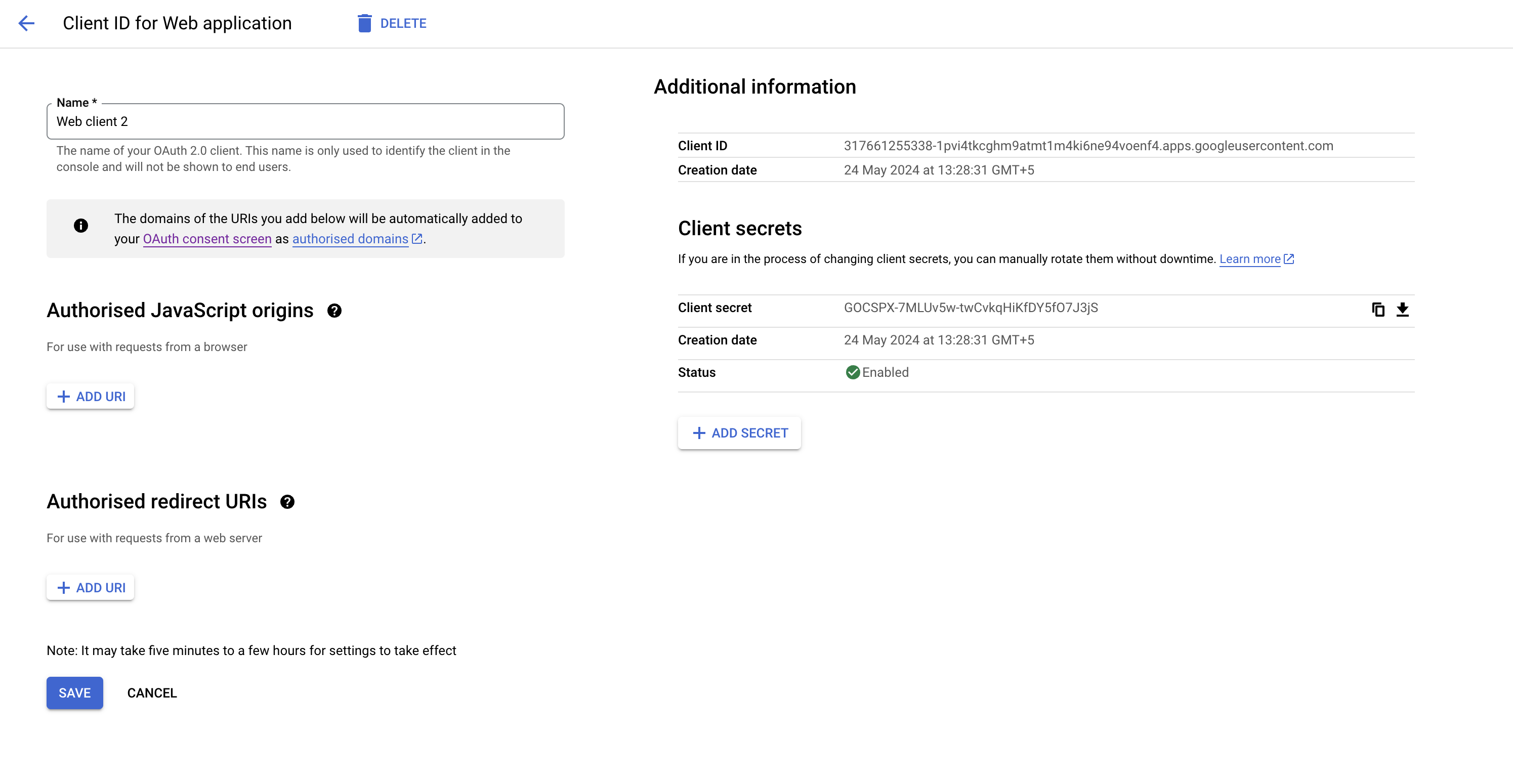1513x784 pixels.
Task: Follow the authorised domains link
Action: coord(350,239)
